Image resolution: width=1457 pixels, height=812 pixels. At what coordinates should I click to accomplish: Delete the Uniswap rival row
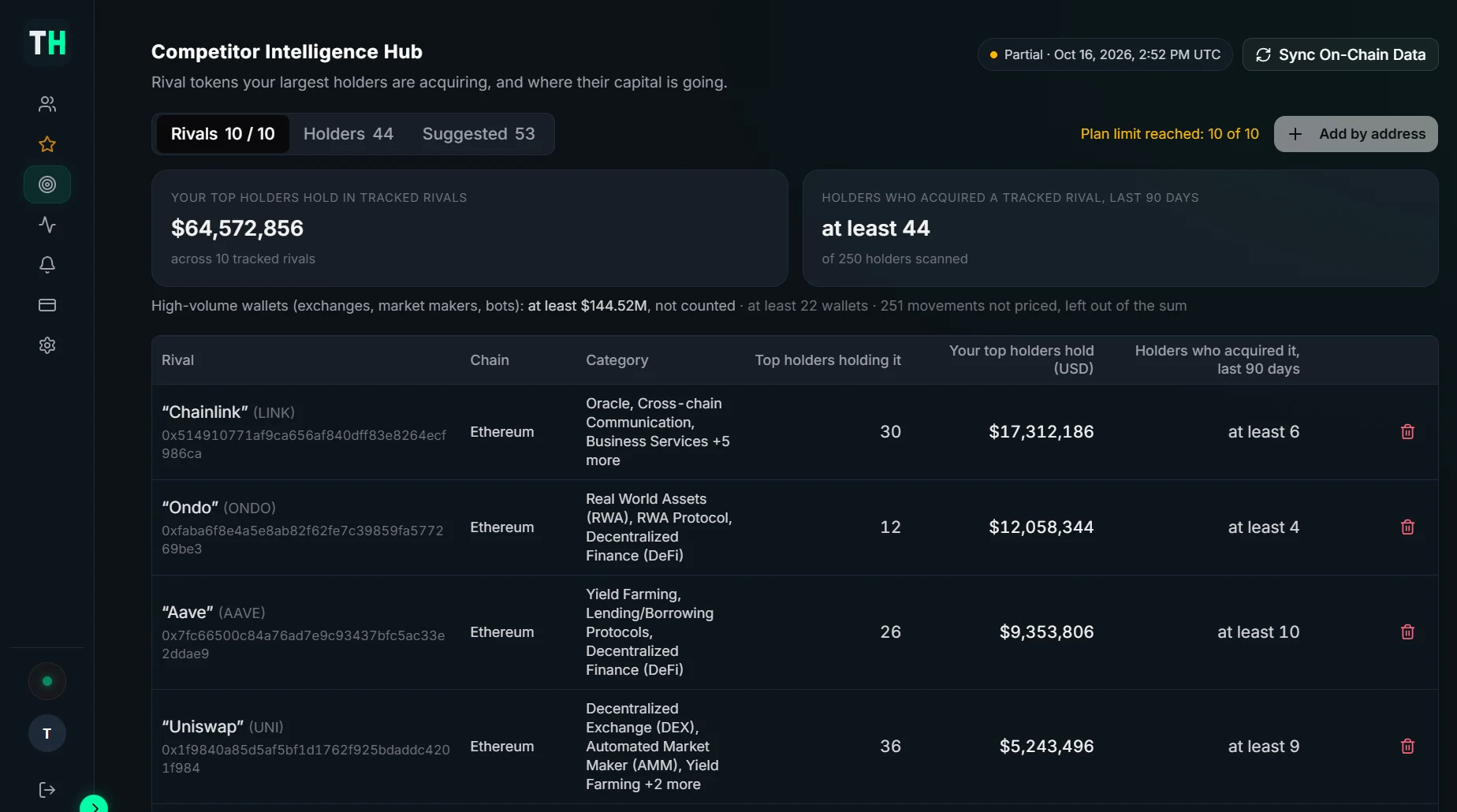click(x=1407, y=747)
